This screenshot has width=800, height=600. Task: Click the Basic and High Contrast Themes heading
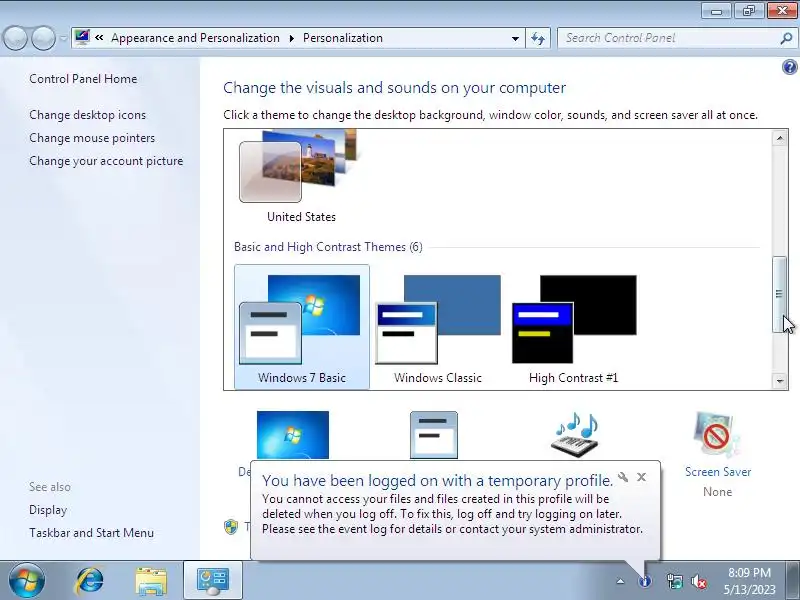tap(328, 247)
